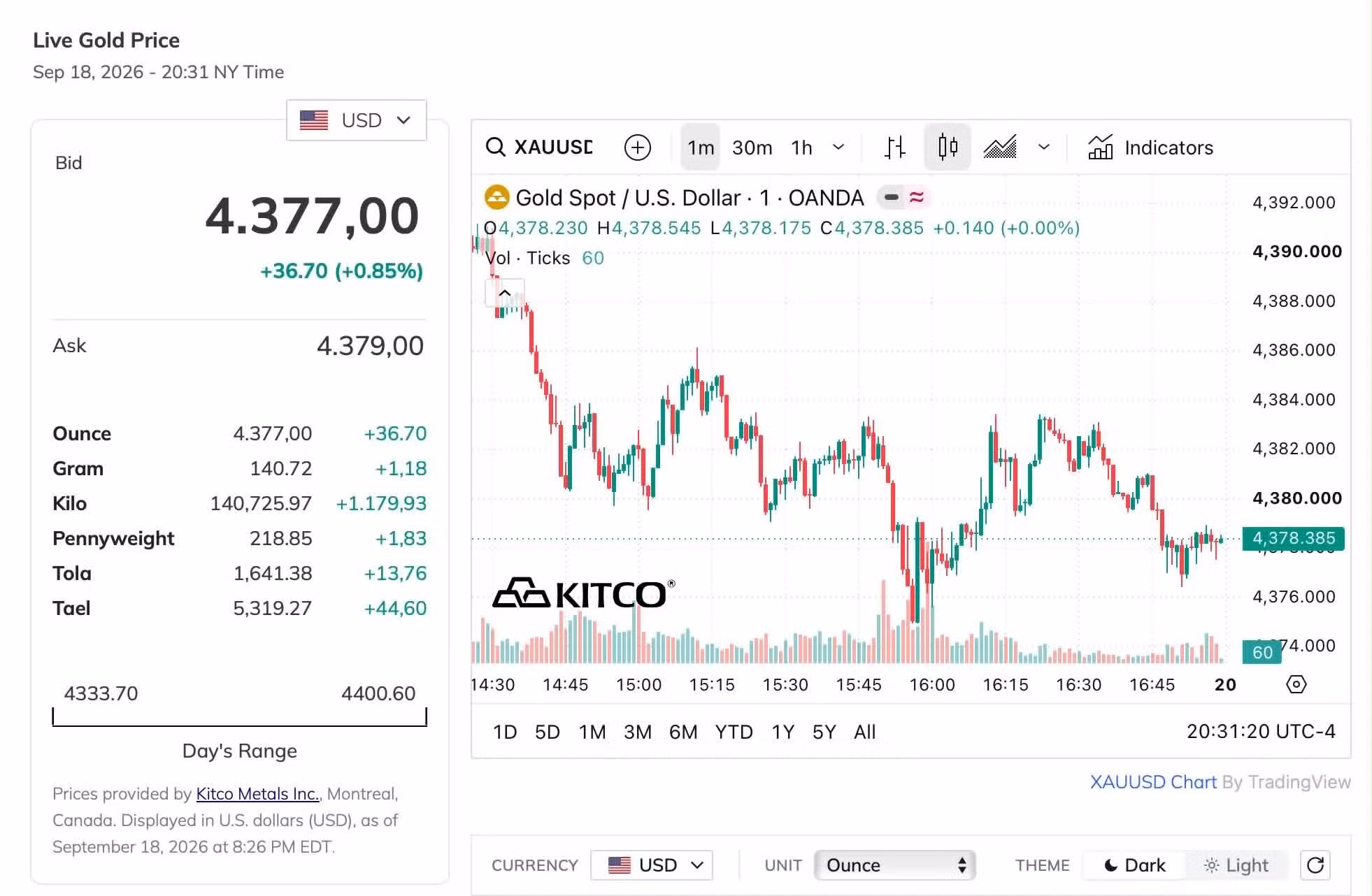1372x896 pixels.
Task: Click the compare or add symbol plus icon
Action: [x=637, y=147]
